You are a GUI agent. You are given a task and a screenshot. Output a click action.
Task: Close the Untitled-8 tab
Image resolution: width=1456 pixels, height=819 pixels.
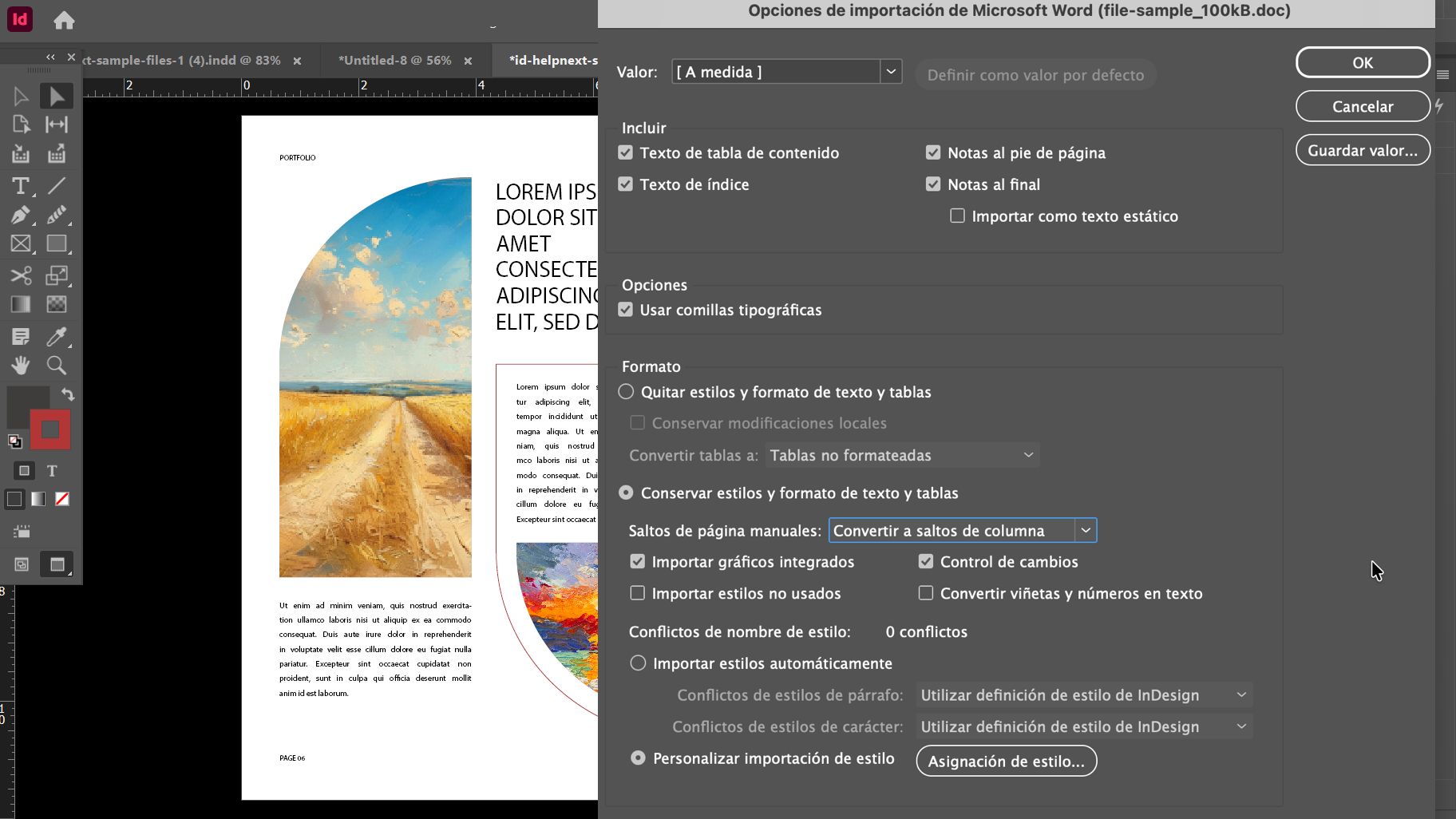pyautogui.click(x=468, y=61)
